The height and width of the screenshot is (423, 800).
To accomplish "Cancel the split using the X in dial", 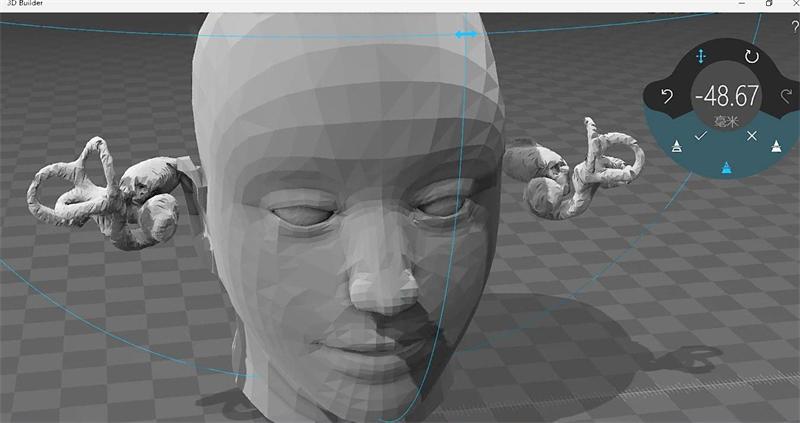I will (x=752, y=136).
